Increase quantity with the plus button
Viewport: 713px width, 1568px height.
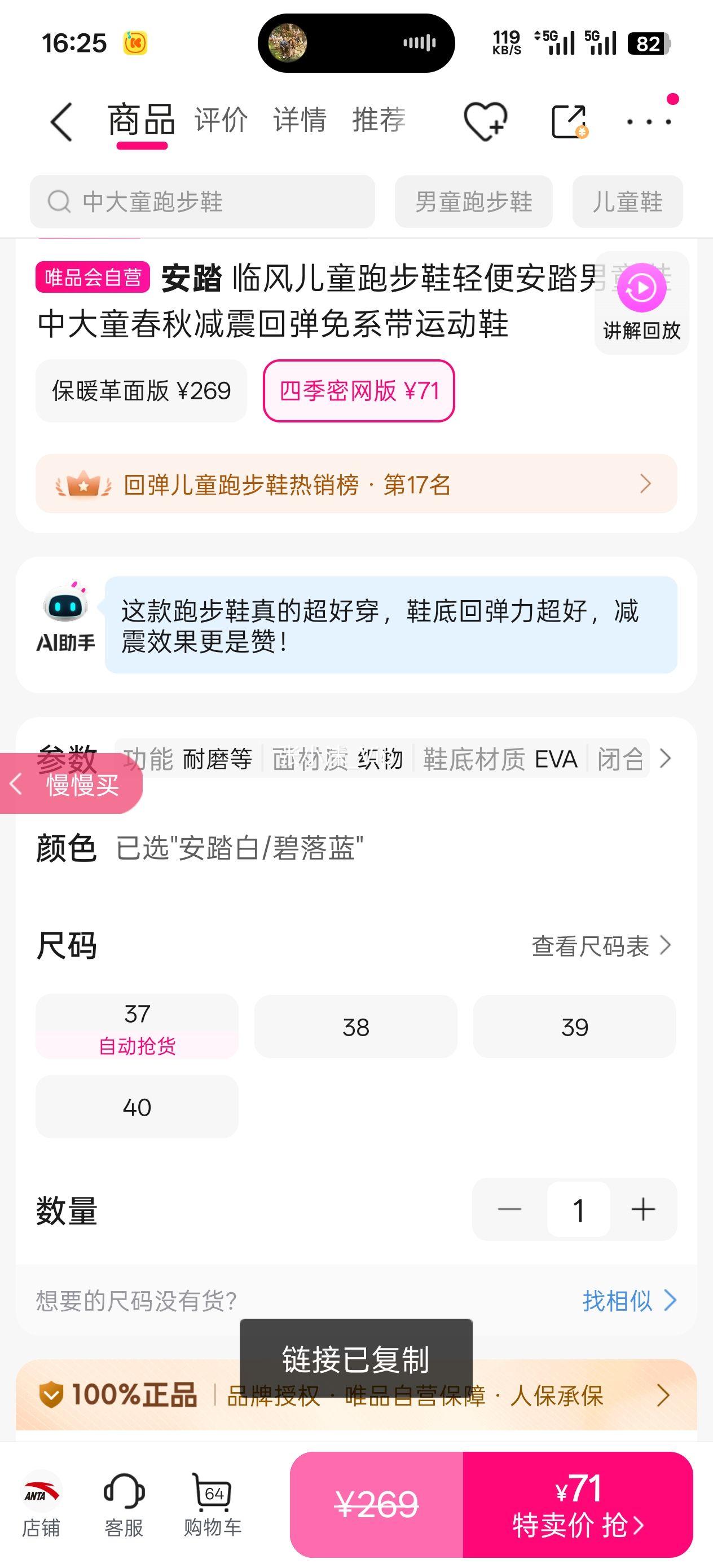tap(643, 1209)
